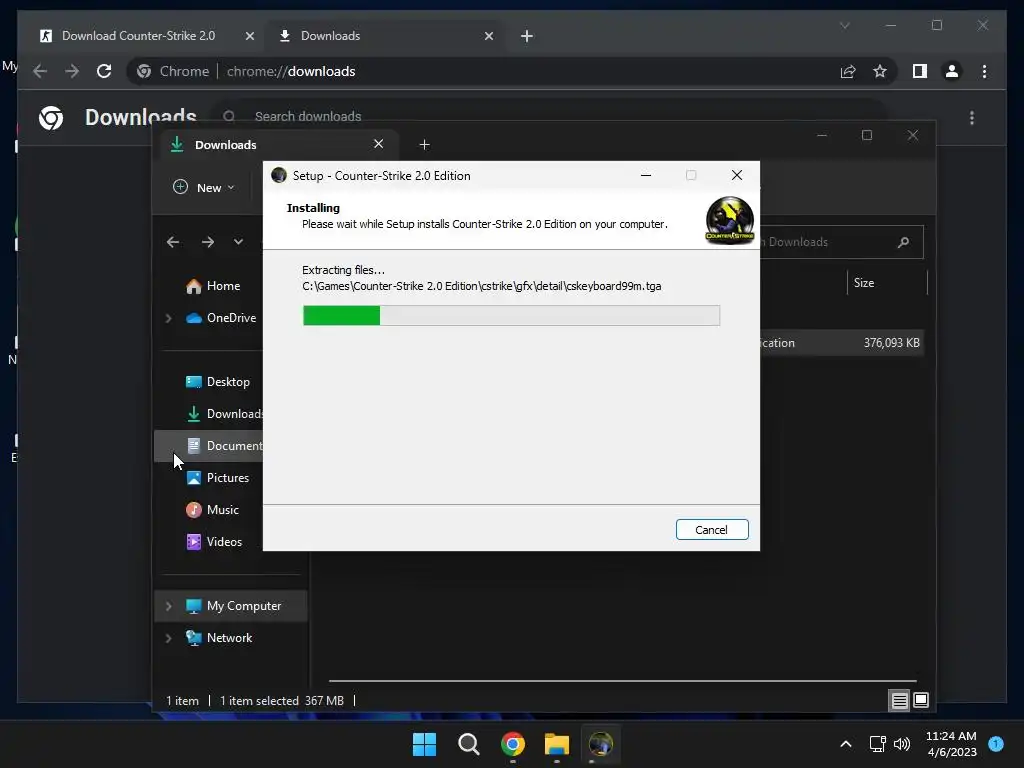Reload the Chrome page
This screenshot has height=768, width=1024.
(x=104, y=71)
